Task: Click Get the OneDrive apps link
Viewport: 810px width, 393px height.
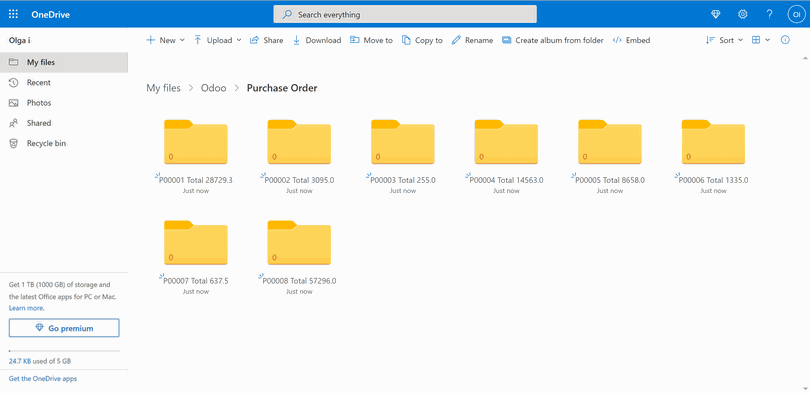Action: tap(43, 379)
